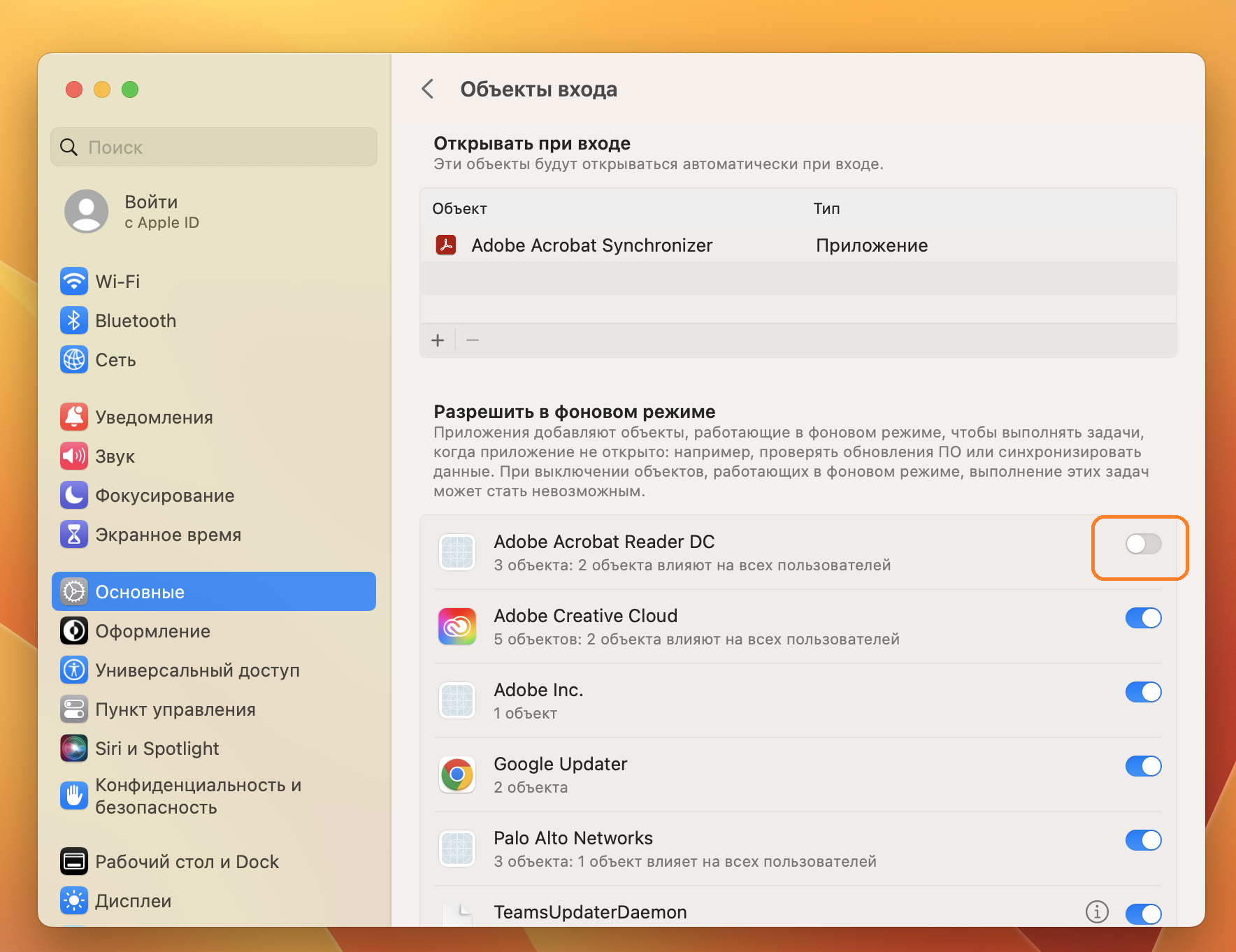
Task: Click the Фокусирование moon icon
Action: (74, 496)
